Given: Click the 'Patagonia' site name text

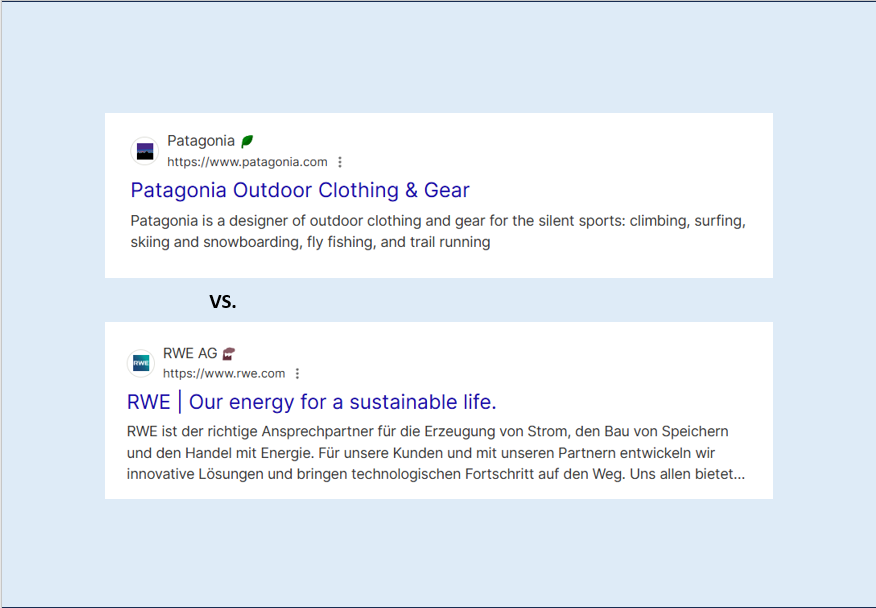Looking at the screenshot, I should click(201, 141).
